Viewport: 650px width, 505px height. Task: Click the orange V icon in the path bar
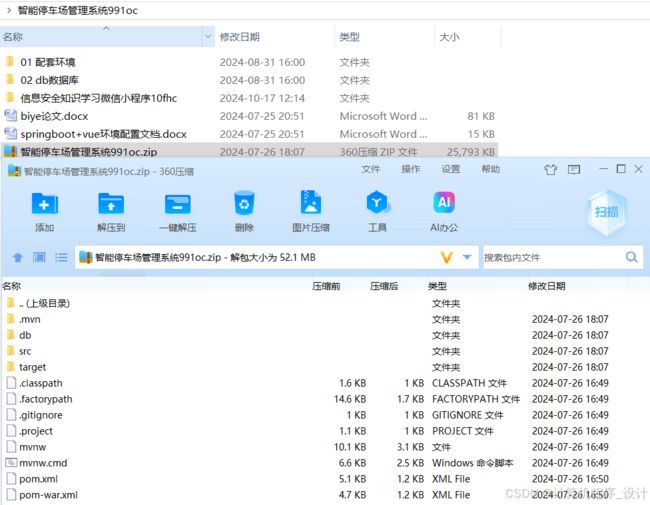coord(446,257)
